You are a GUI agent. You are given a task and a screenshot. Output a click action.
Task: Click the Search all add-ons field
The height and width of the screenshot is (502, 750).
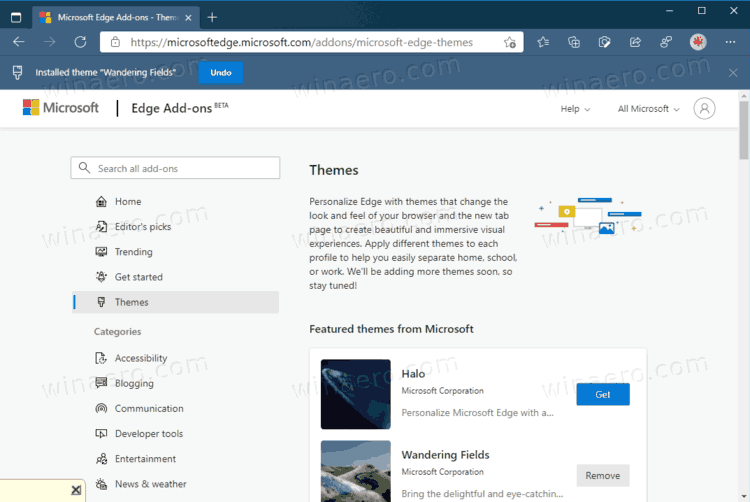(x=175, y=168)
